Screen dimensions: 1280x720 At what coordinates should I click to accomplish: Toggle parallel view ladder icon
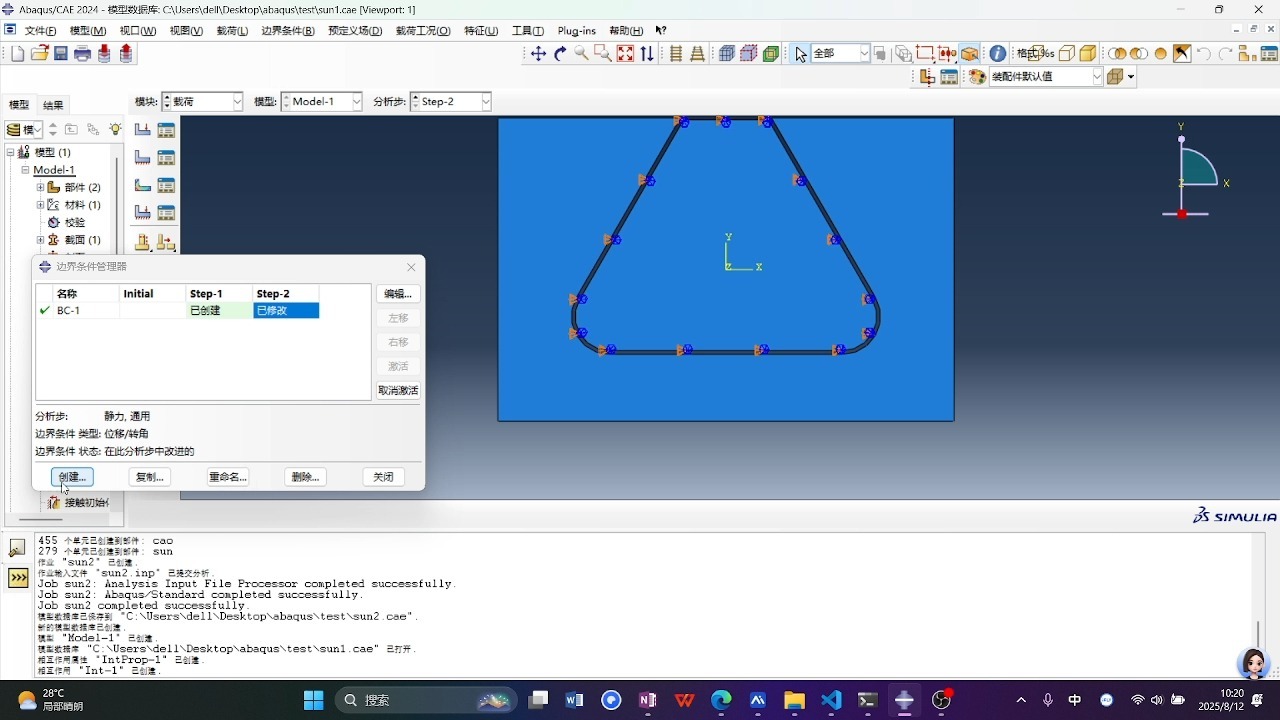676,54
